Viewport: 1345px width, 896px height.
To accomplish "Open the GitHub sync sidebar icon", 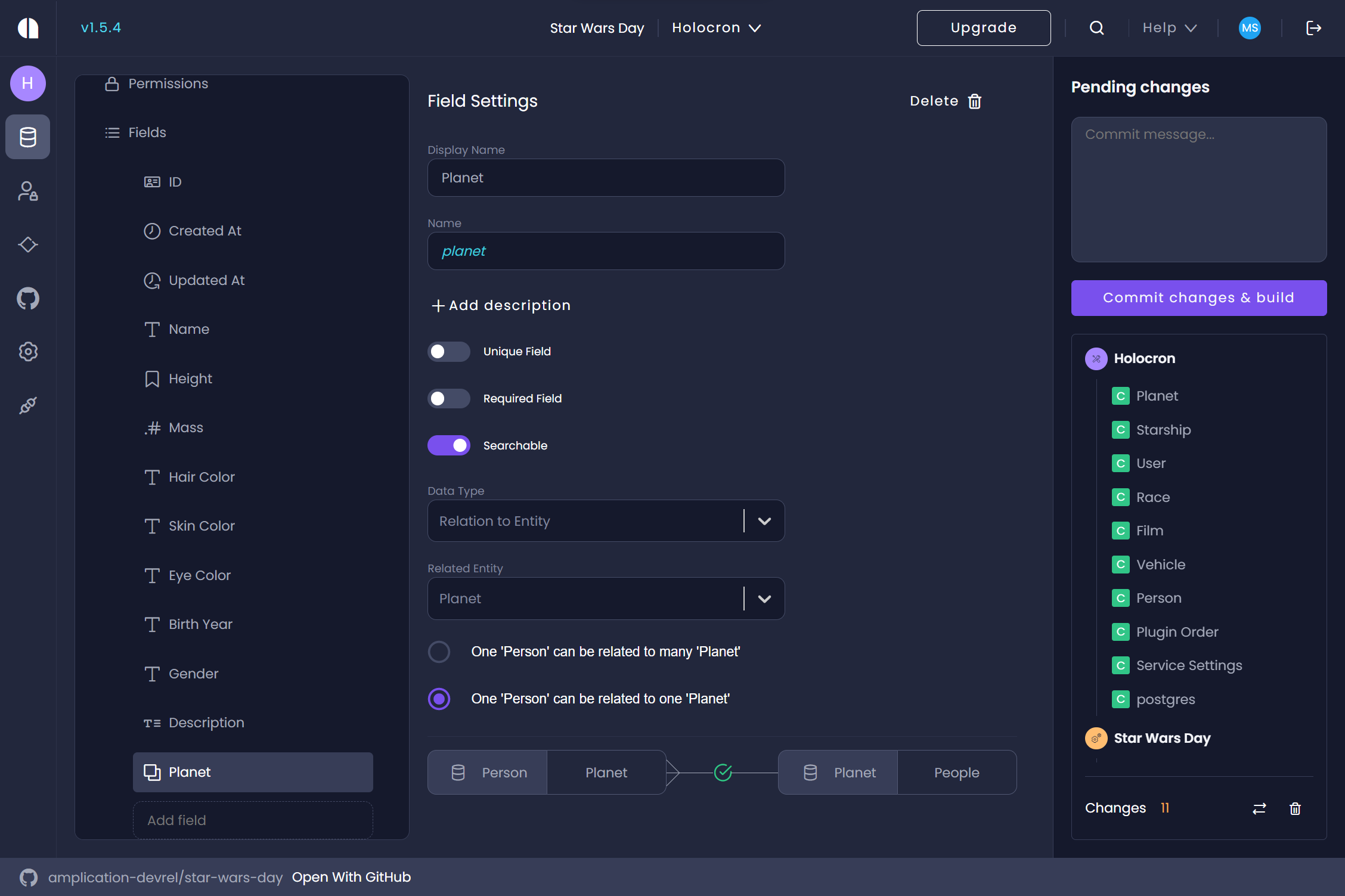I will pyautogui.click(x=28, y=298).
